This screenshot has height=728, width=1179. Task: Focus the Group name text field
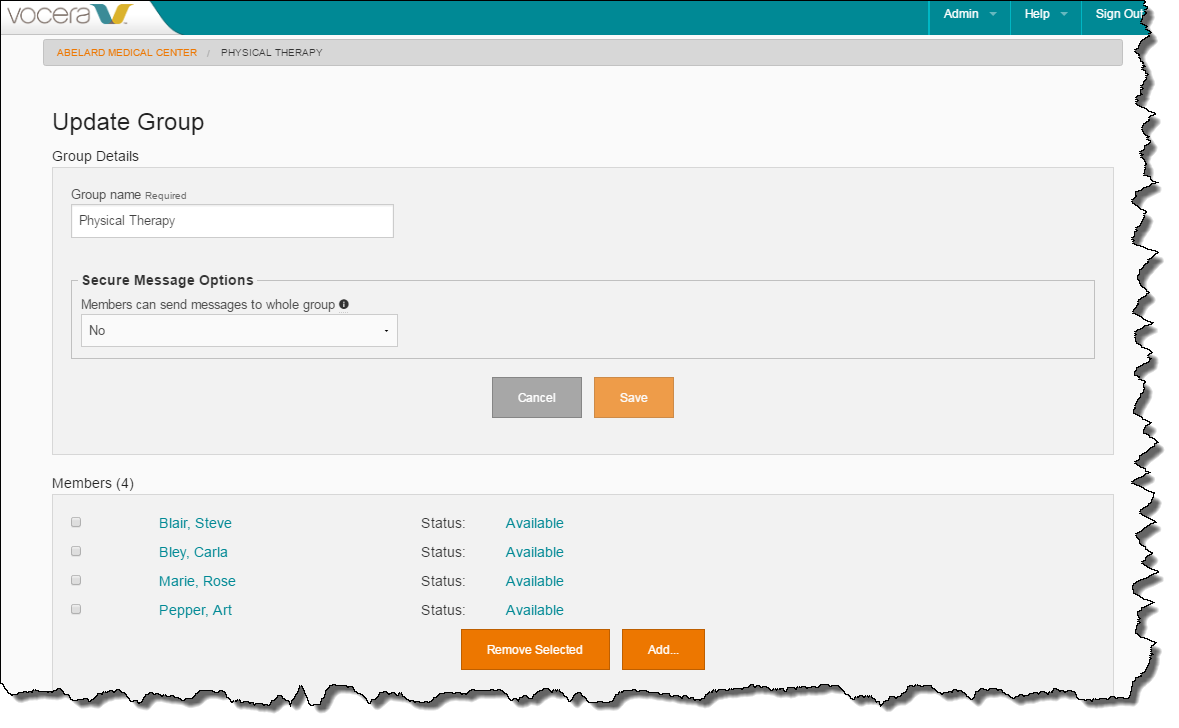point(232,221)
